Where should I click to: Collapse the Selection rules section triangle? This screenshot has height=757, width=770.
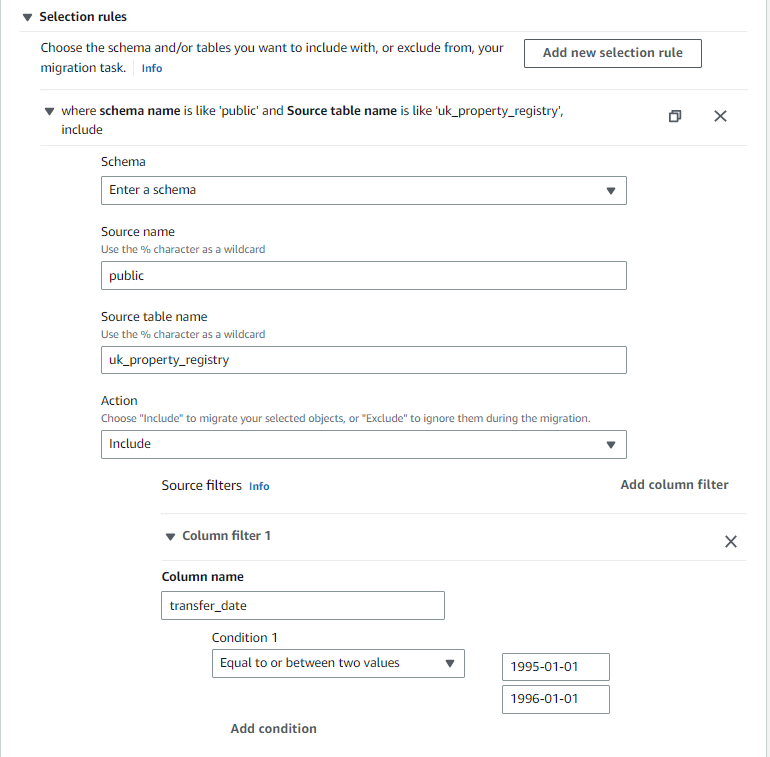(27, 18)
